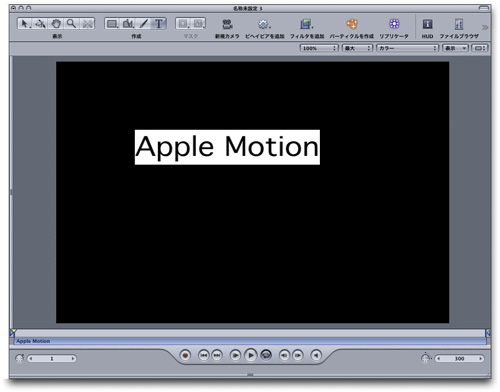Select the Bezier mask tool
Screen dimensions: 500x392
coord(198,24)
